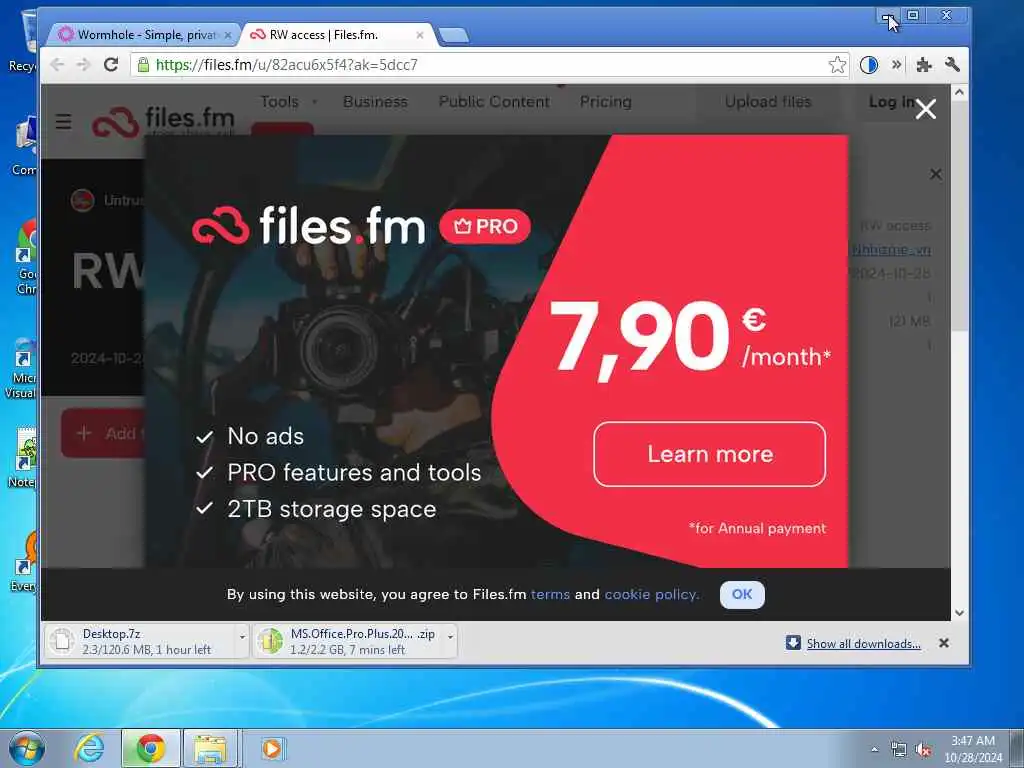This screenshot has width=1024, height=768.
Task: Close the side info panel with small X
Action: tap(936, 174)
